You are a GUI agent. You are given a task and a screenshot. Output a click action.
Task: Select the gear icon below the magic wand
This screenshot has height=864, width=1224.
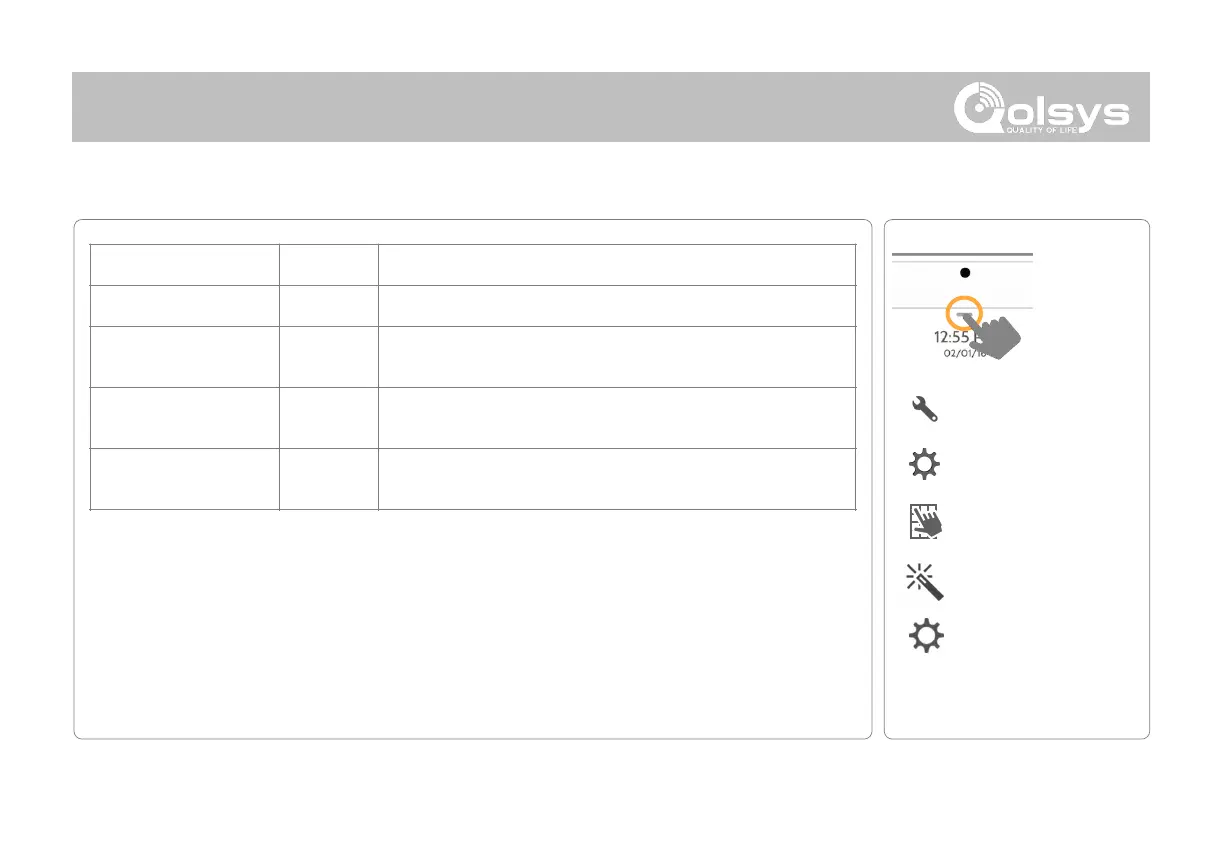click(x=926, y=637)
